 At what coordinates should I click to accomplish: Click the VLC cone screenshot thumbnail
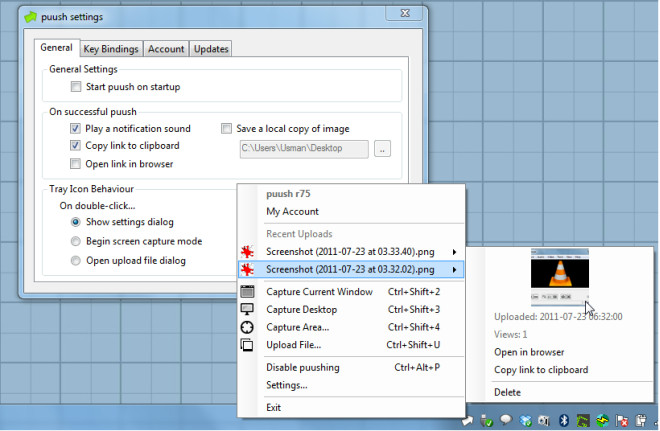click(x=560, y=277)
